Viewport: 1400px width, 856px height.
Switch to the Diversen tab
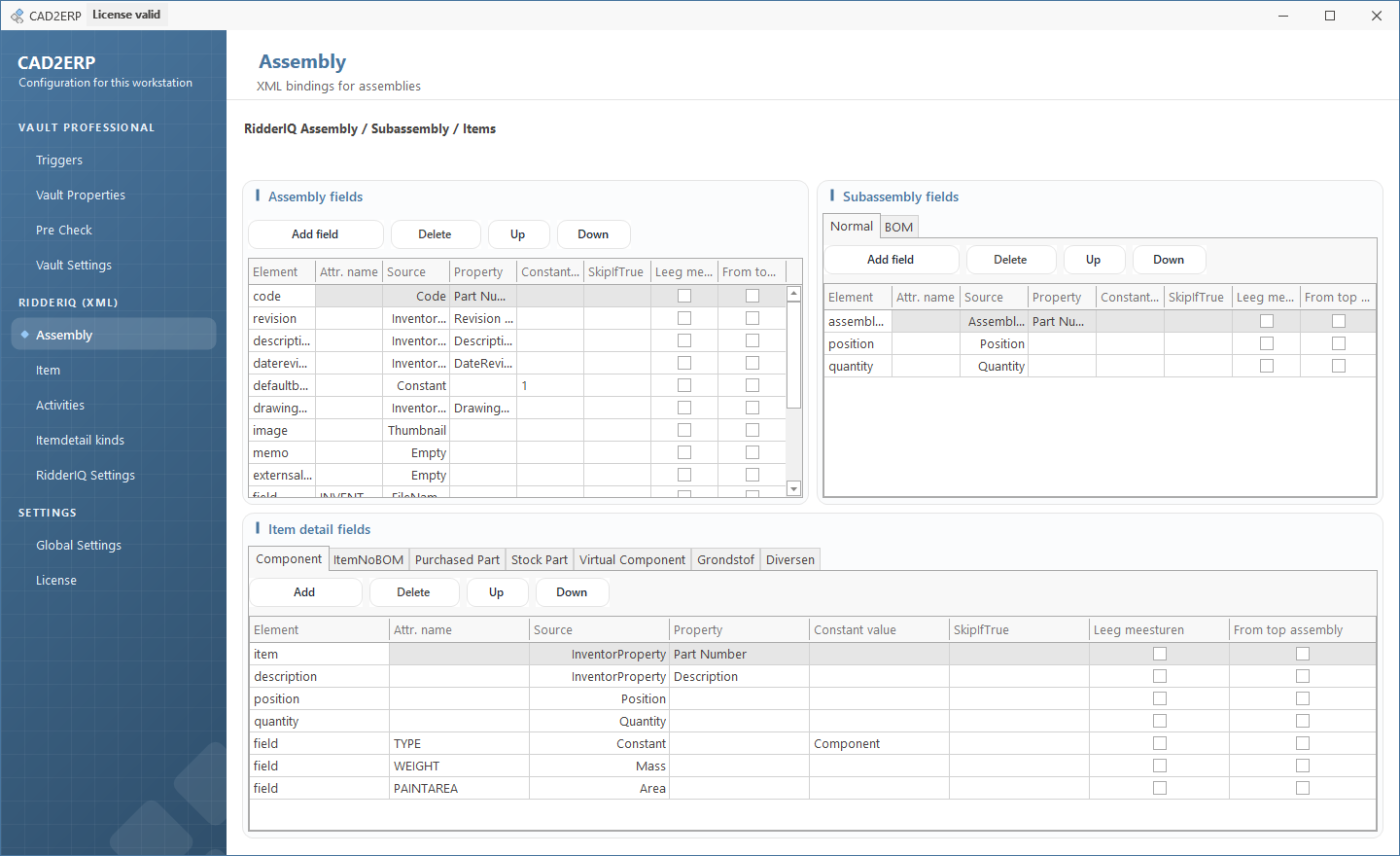pyautogui.click(x=790, y=559)
